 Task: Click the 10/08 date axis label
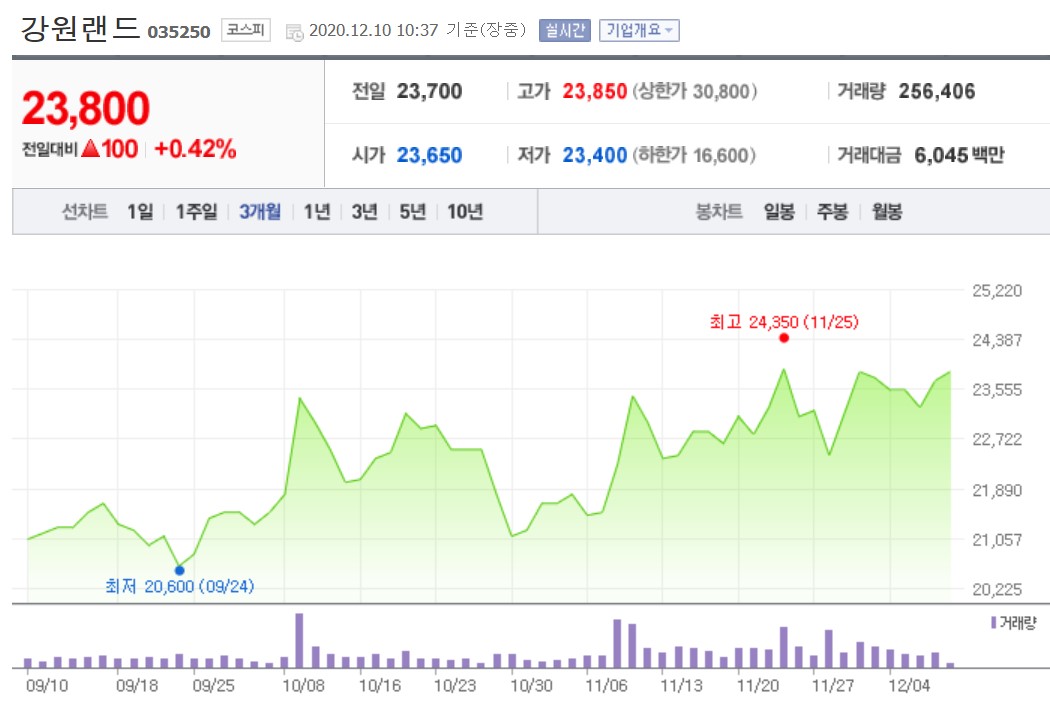(x=303, y=686)
